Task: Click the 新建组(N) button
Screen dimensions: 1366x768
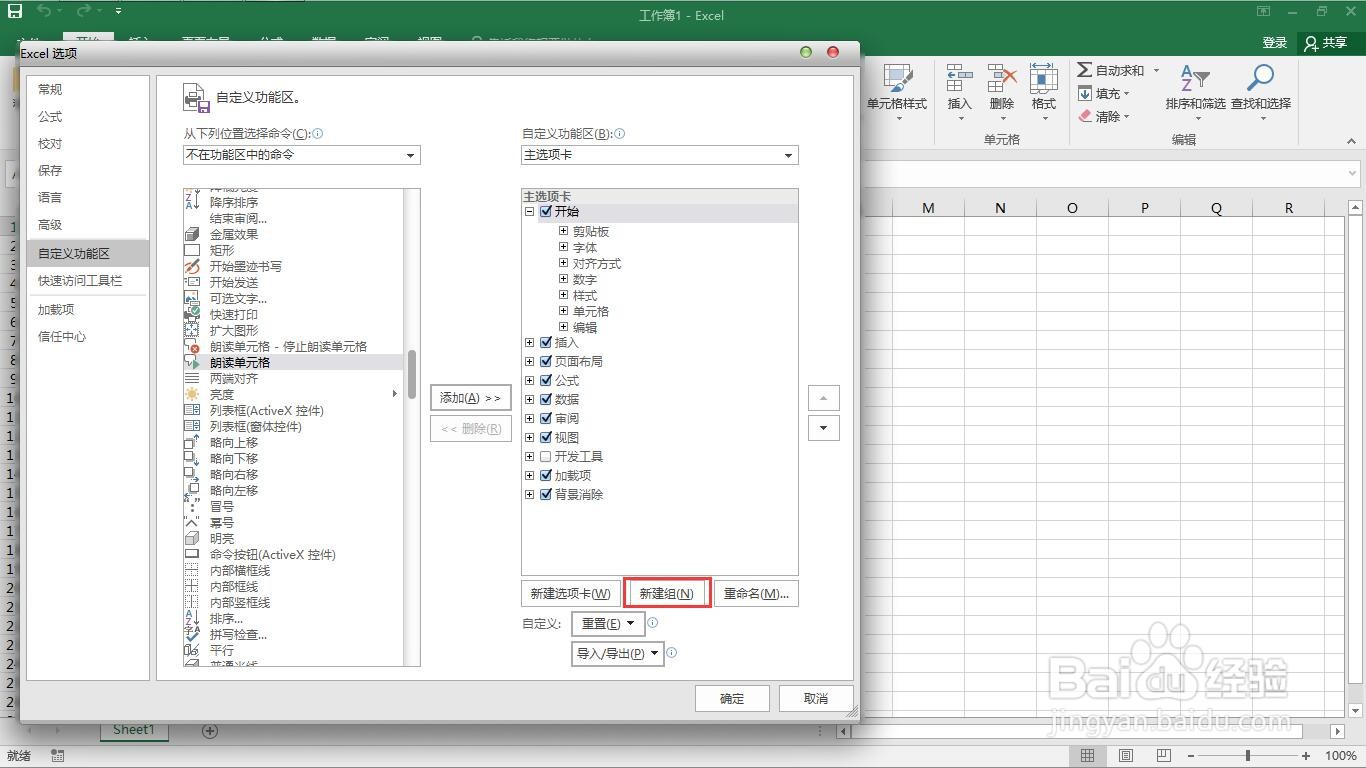Action: pyautogui.click(x=667, y=593)
